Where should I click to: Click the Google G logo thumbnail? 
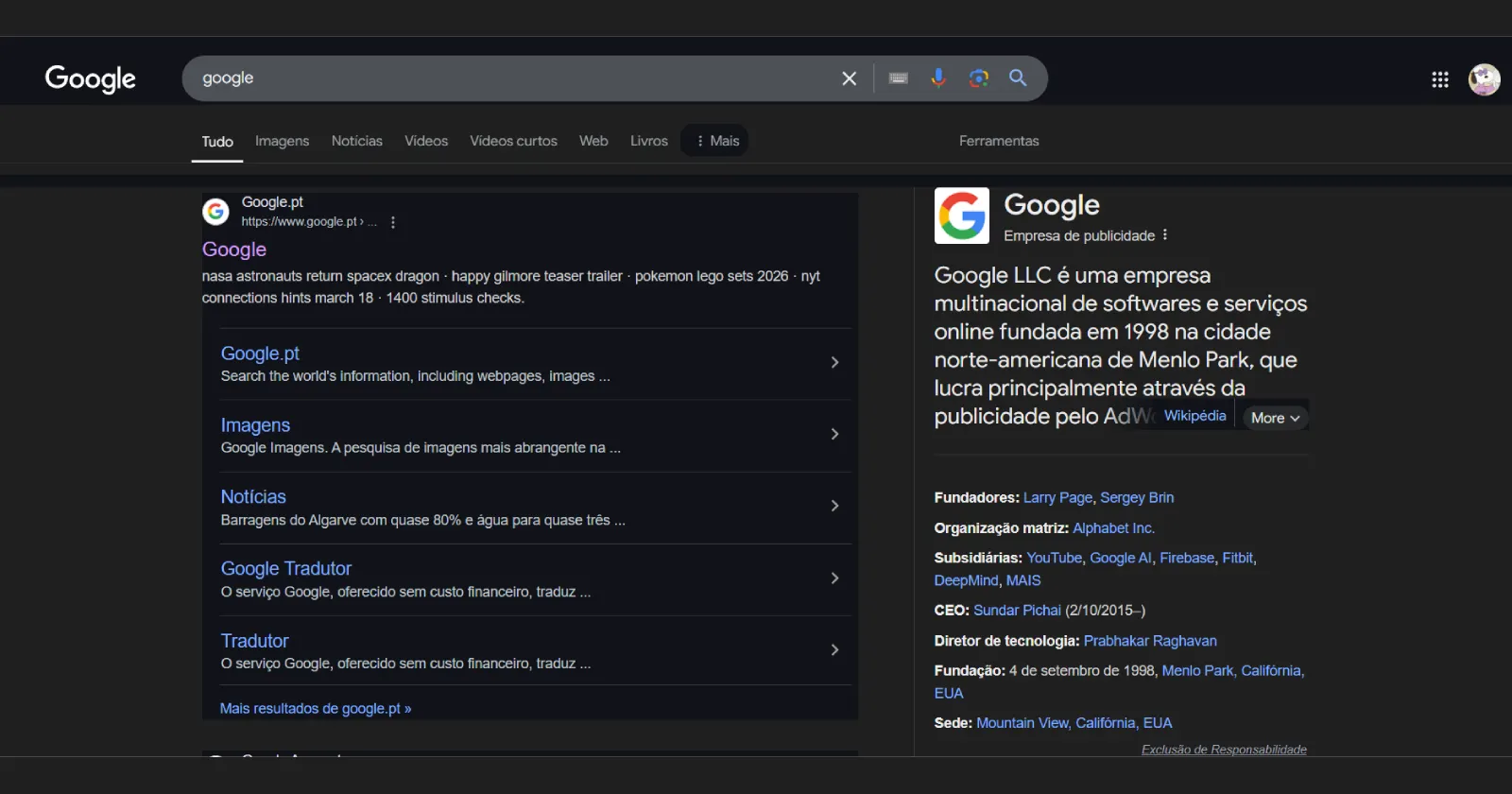(962, 216)
